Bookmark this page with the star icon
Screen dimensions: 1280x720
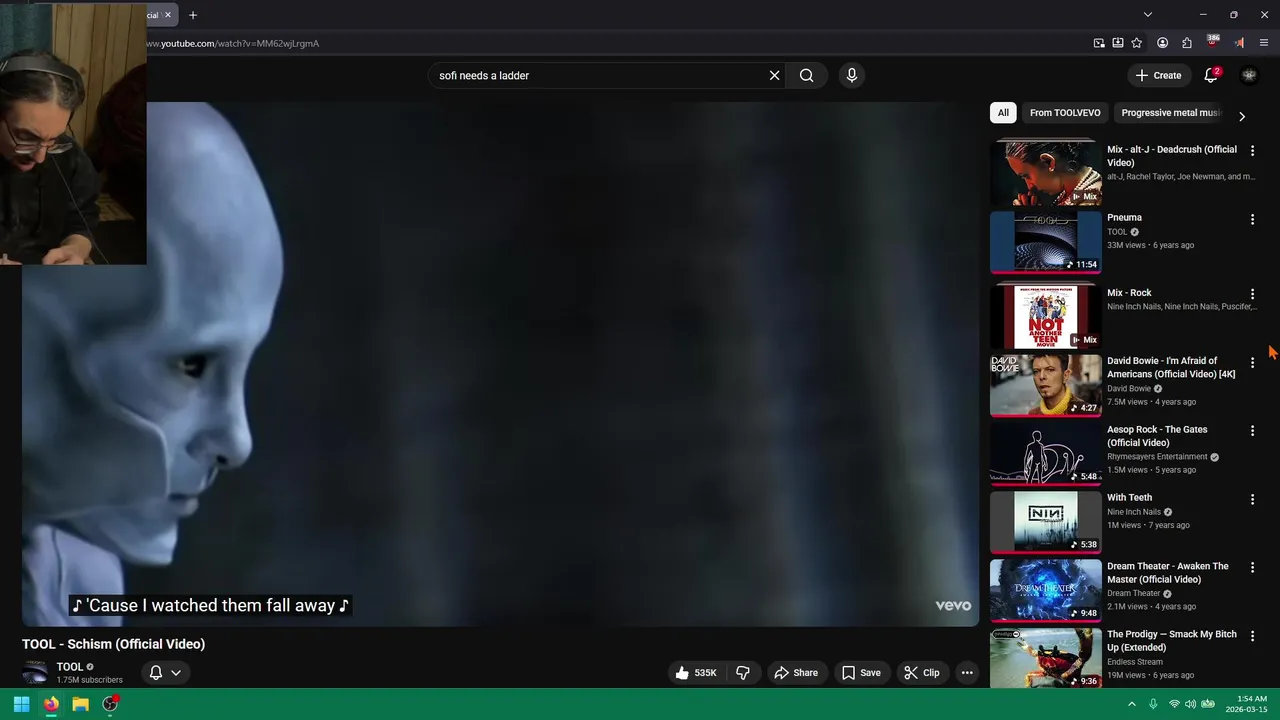1137,43
